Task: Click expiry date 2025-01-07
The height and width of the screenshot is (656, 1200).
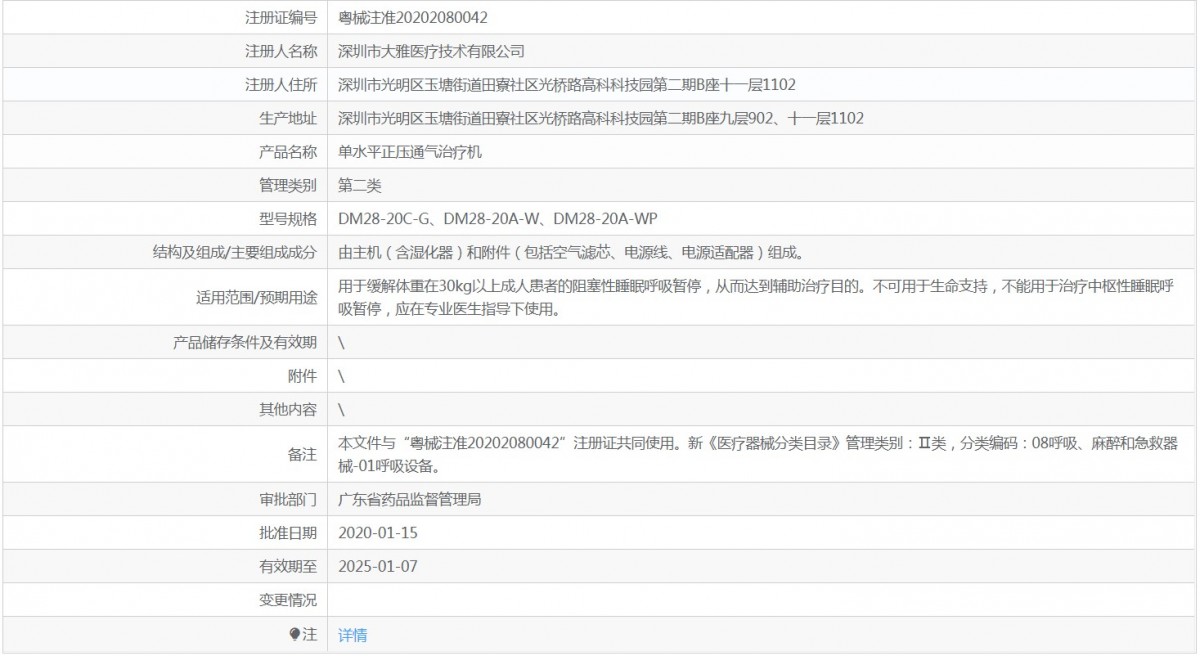Action: [378, 566]
